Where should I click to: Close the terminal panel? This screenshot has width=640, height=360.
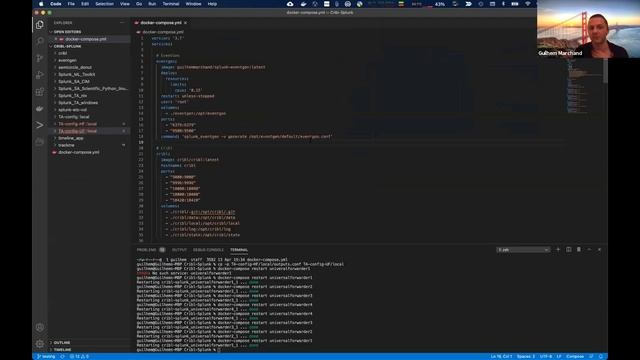(599, 249)
